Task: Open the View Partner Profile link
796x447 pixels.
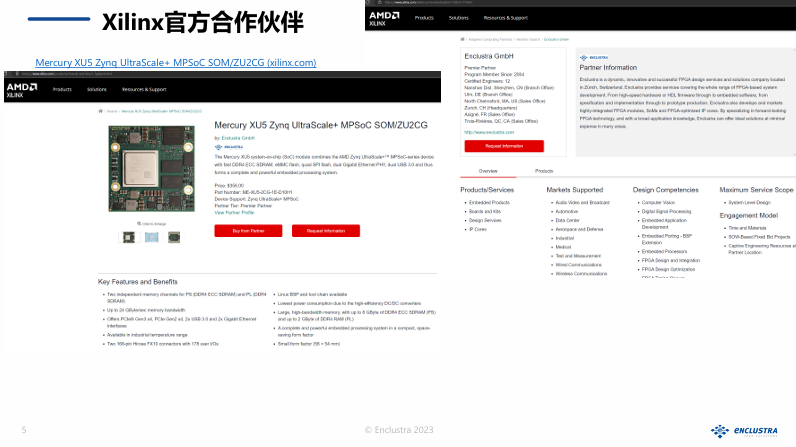Action: point(235,213)
